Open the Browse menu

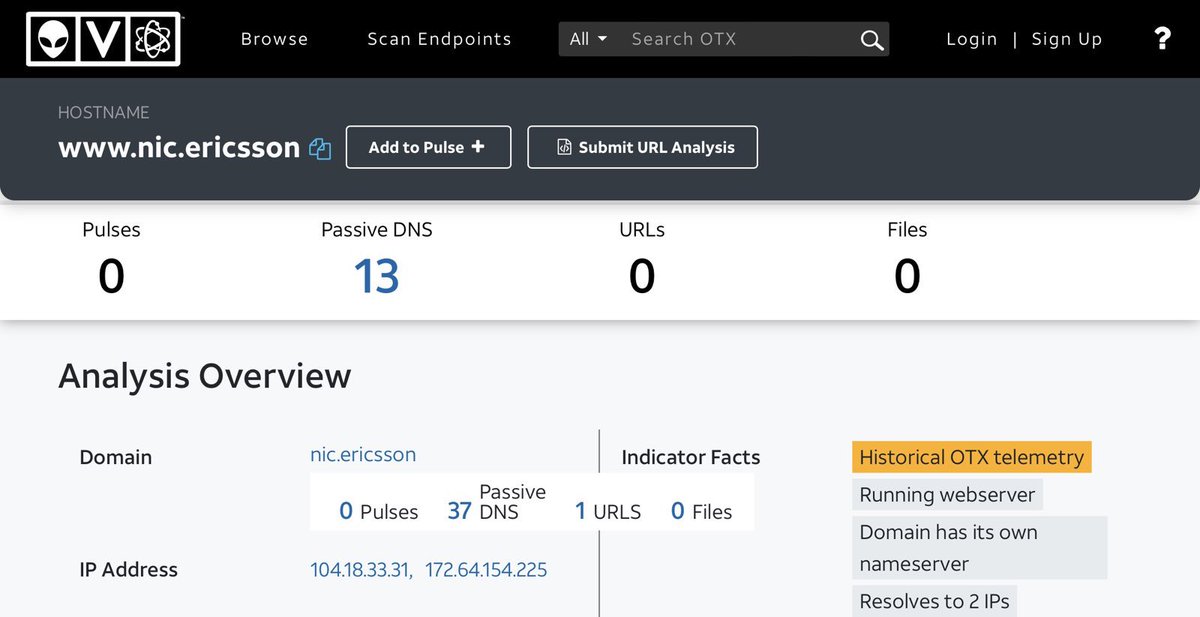[x=274, y=39]
